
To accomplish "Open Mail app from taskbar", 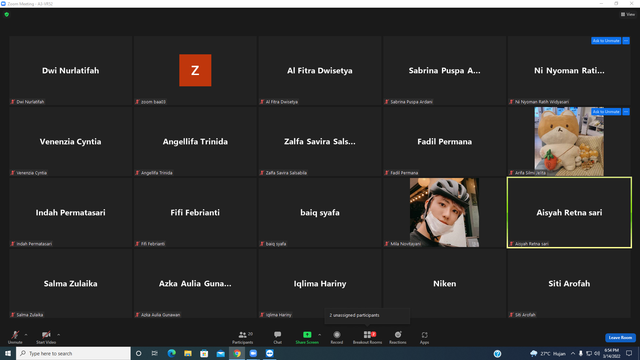I will point(220,353).
